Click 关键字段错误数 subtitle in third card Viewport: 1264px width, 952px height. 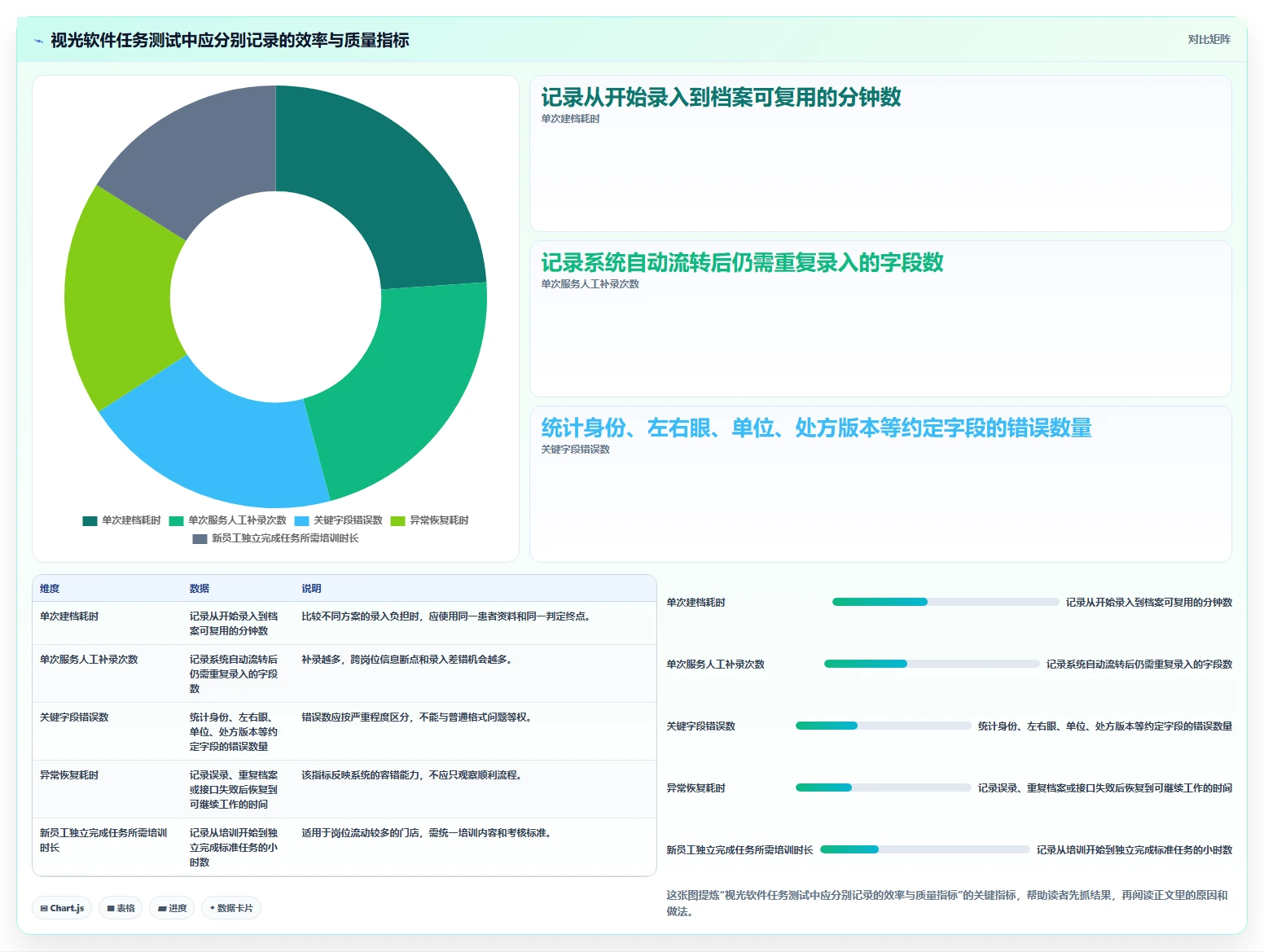(575, 450)
